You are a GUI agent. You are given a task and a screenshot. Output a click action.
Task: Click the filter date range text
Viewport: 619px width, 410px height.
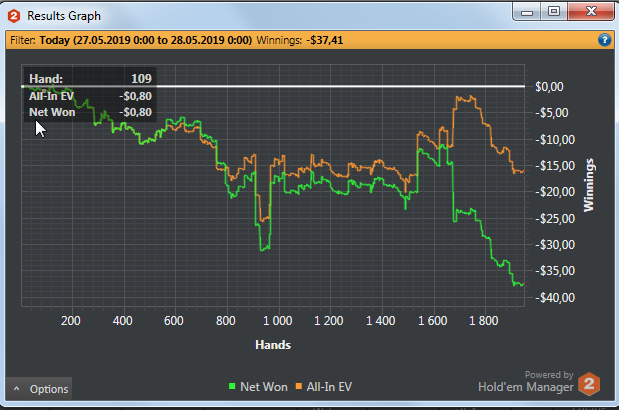pos(146,40)
